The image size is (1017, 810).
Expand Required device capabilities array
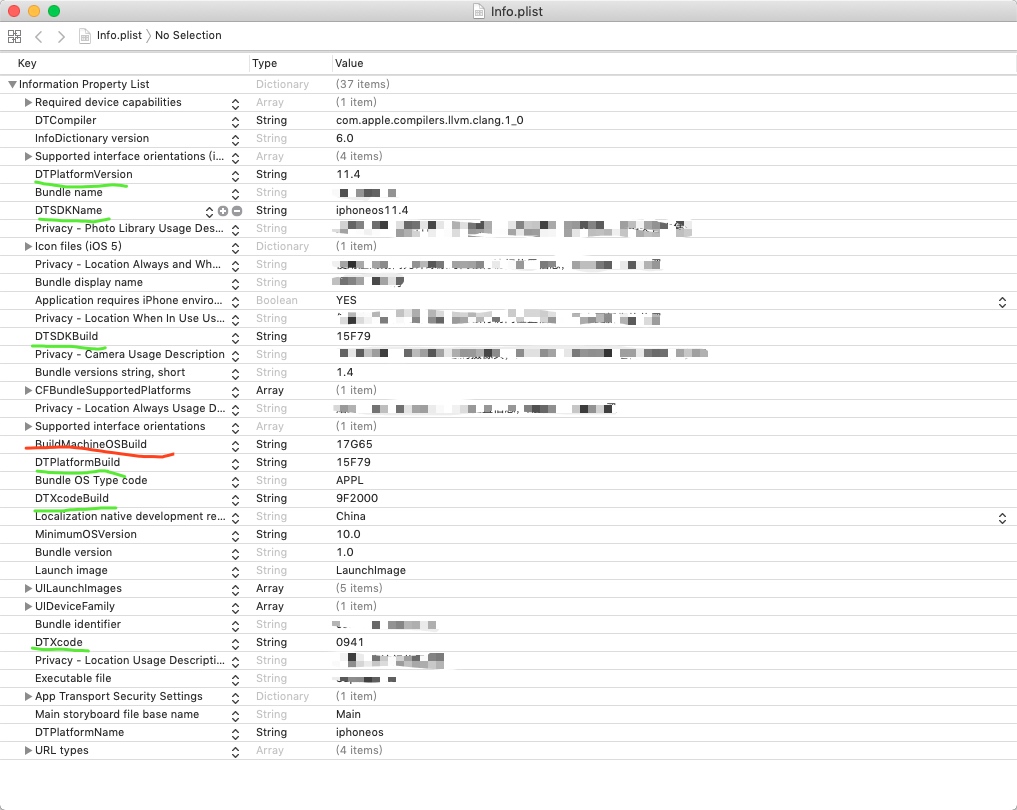(28, 103)
